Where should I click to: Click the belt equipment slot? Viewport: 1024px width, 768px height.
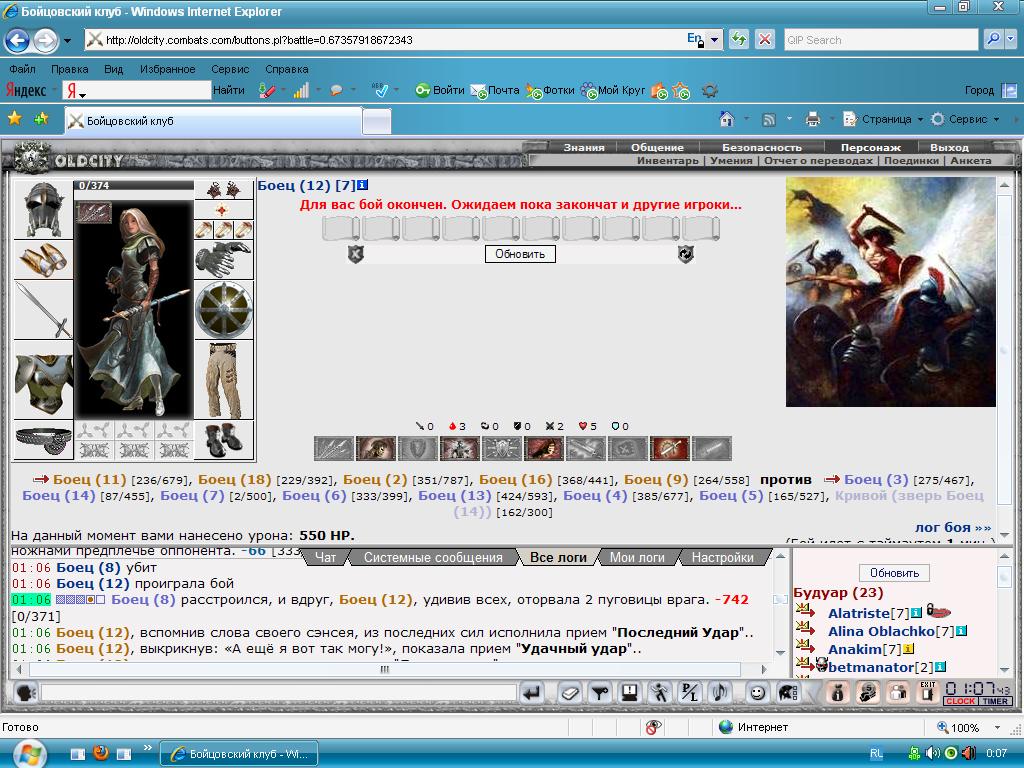[x=43, y=440]
